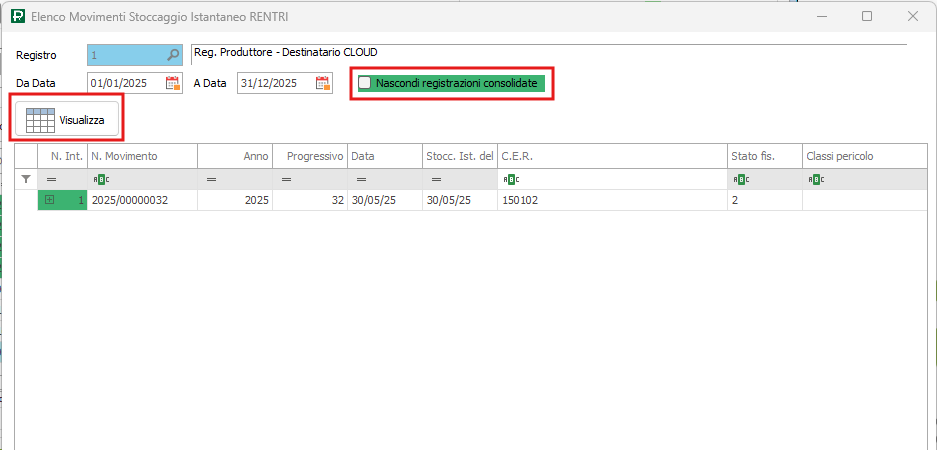The height and width of the screenshot is (450, 937).
Task: Click the Registro number input field
Action: coord(125,55)
